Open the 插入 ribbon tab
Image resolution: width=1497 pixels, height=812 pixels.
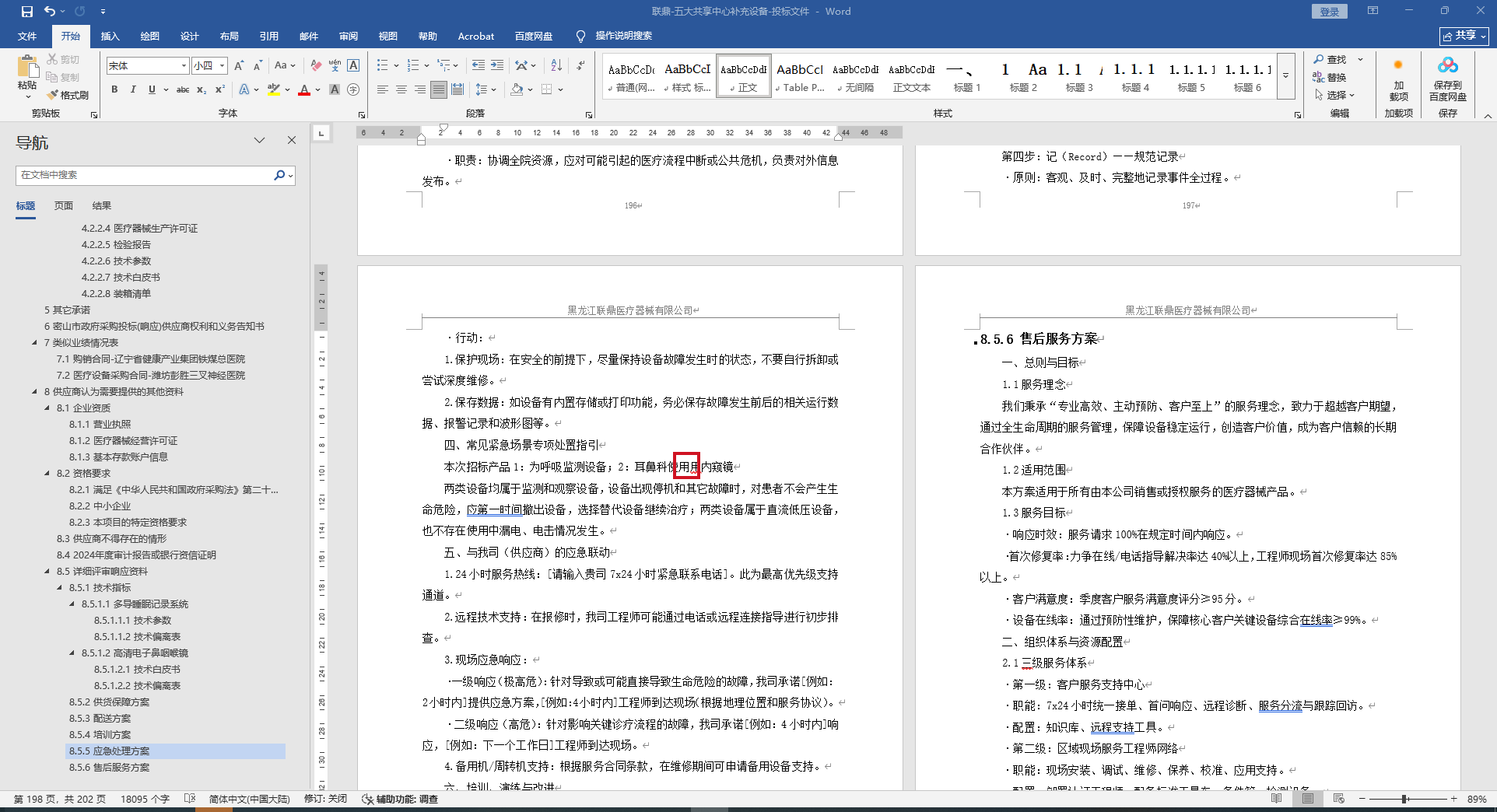click(x=110, y=37)
